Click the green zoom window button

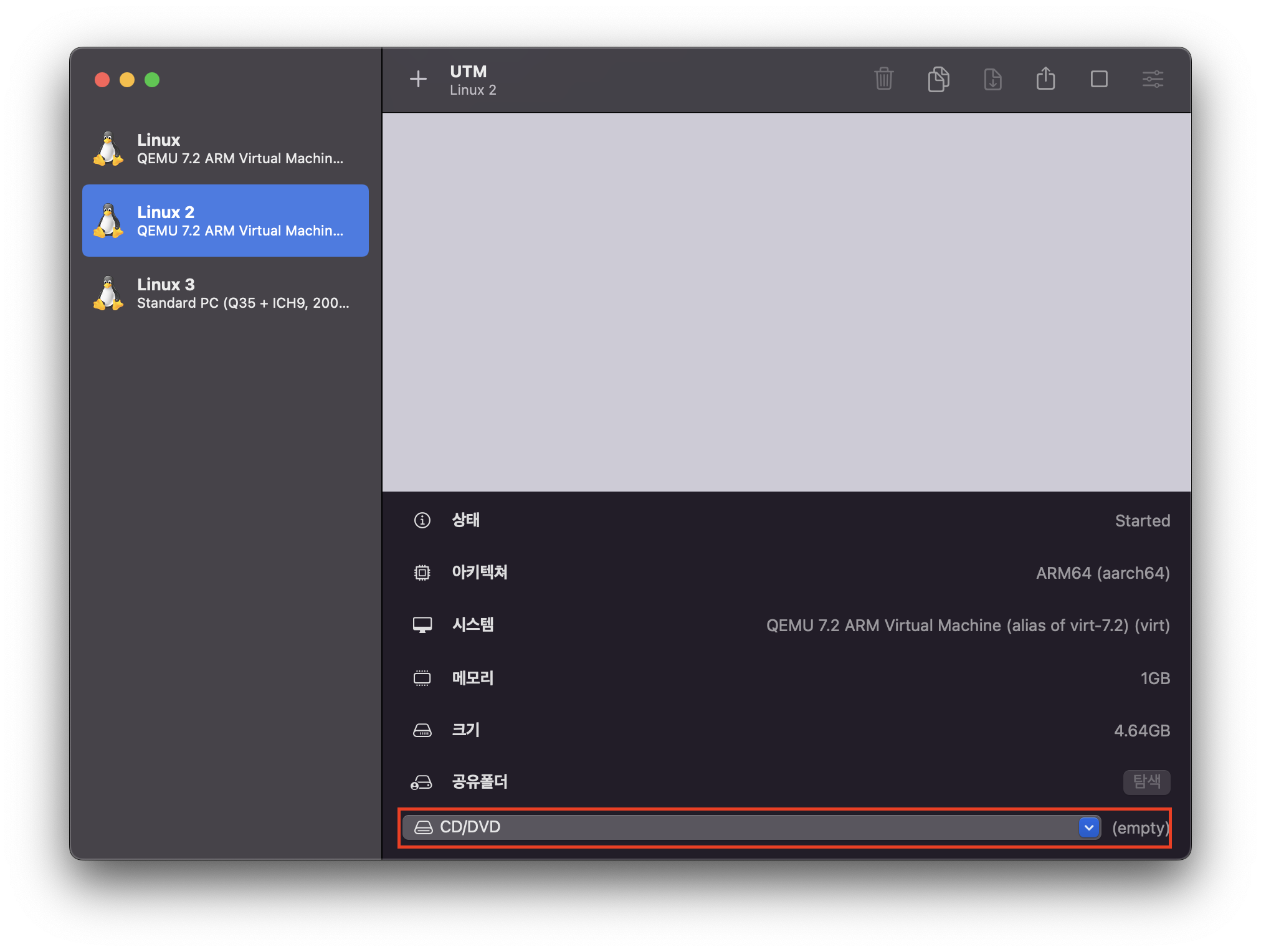click(x=152, y=80)
